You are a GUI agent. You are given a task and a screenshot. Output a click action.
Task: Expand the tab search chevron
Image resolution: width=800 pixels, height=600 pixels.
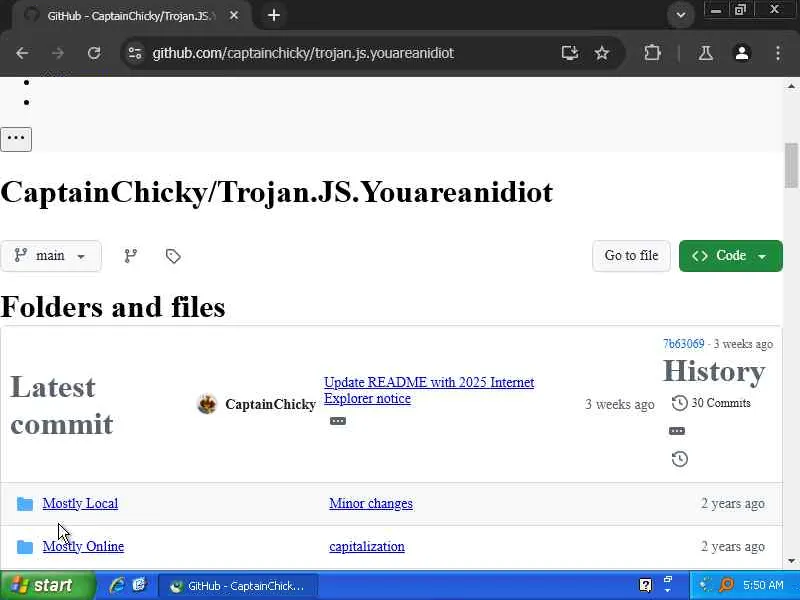point(680,15)
